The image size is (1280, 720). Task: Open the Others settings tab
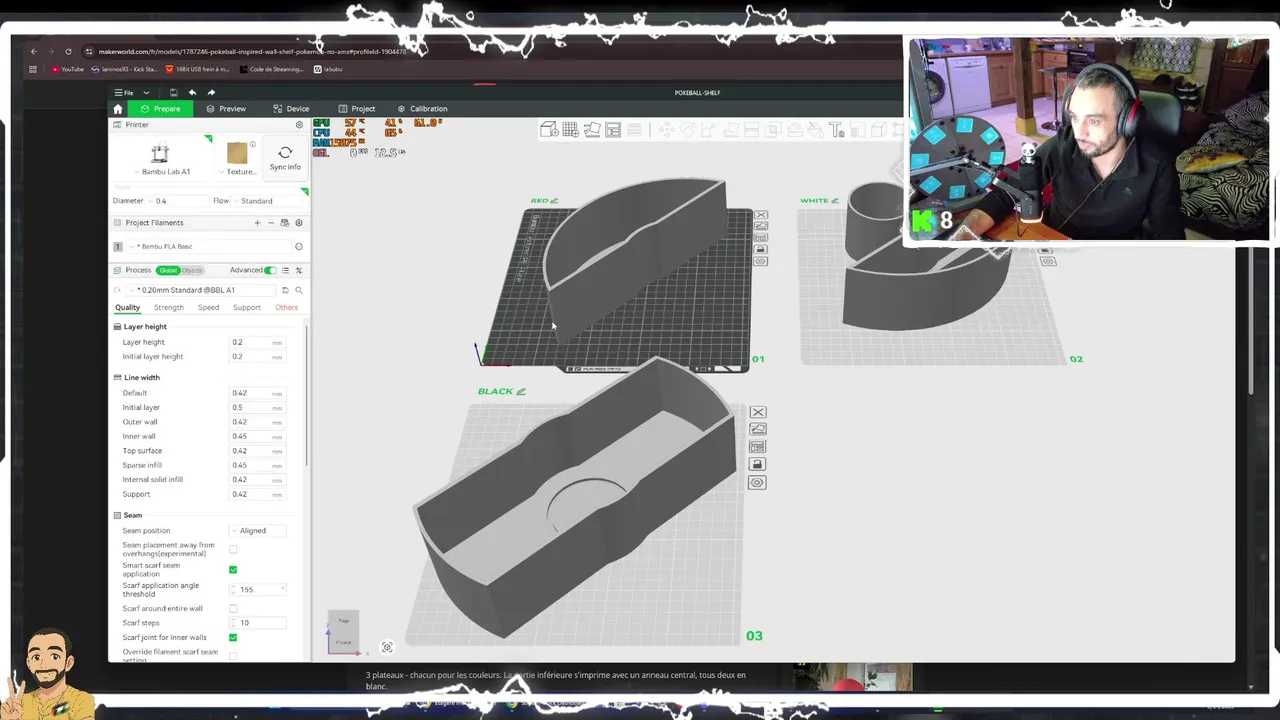286,308
